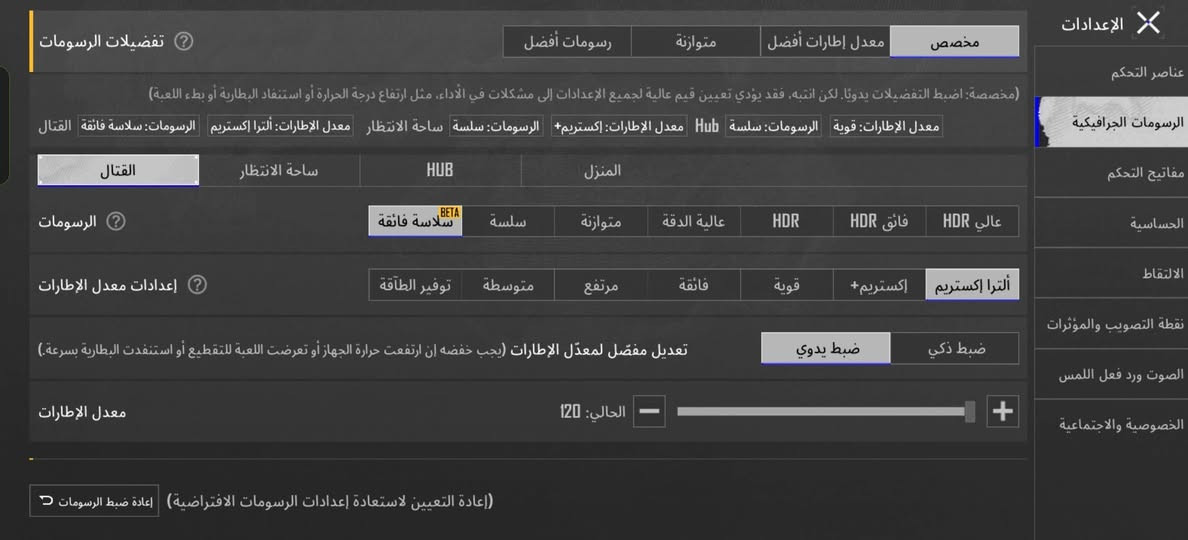
Task: Open help icon beside الرسومات quality row
Action: point(115,222)
